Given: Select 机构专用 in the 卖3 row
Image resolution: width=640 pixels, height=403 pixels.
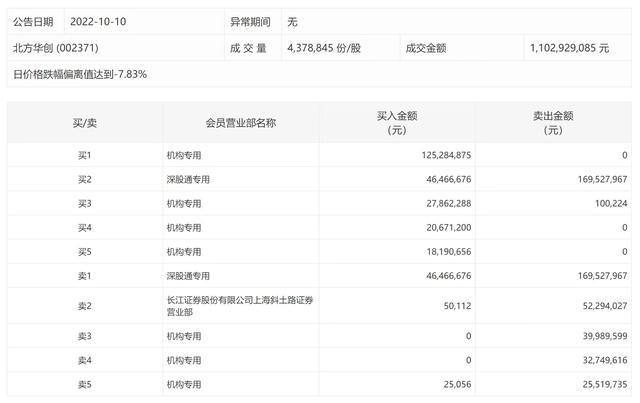Looking at the screenshot, I should 184,336.
